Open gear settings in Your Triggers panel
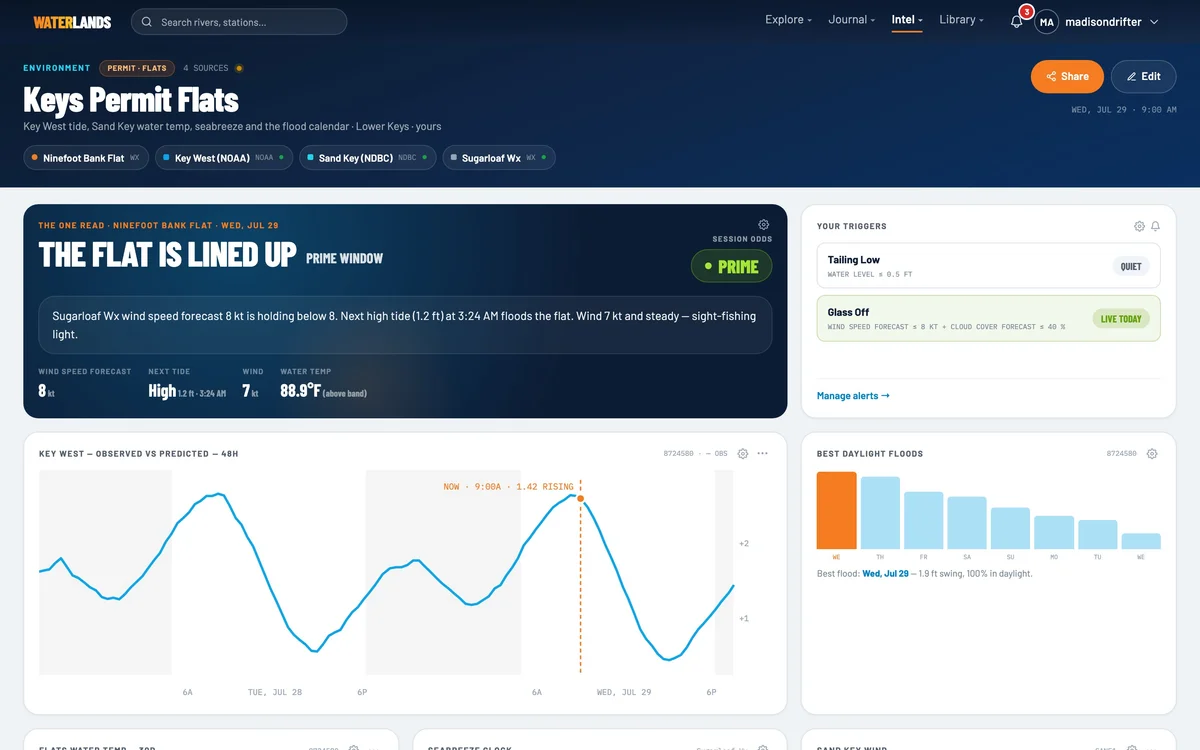Viewport: 1200px width, 750px height. (1139, 226)
